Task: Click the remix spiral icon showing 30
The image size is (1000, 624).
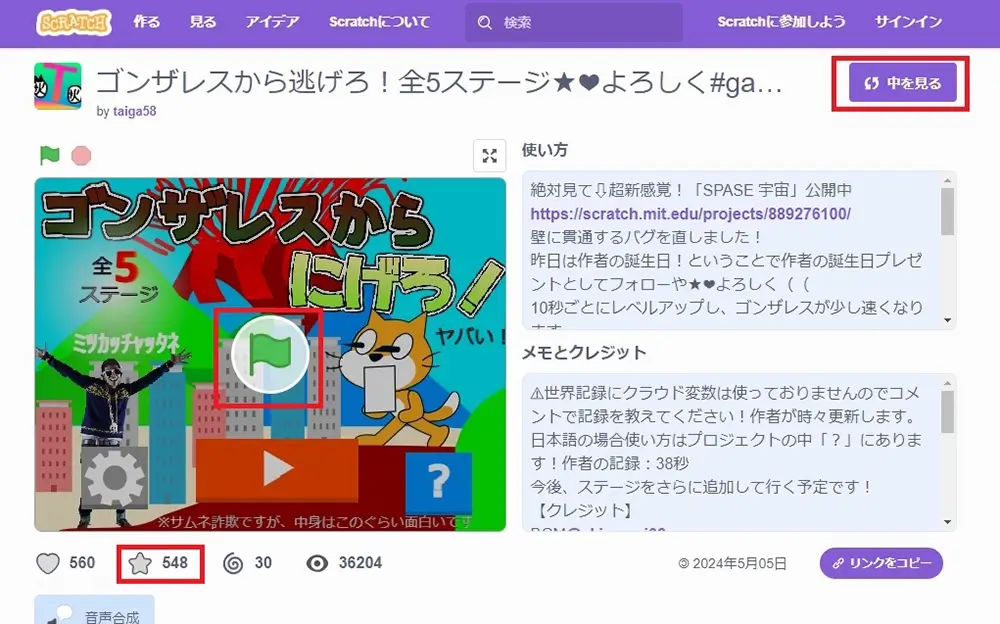Action: click(x=233, y=563)
